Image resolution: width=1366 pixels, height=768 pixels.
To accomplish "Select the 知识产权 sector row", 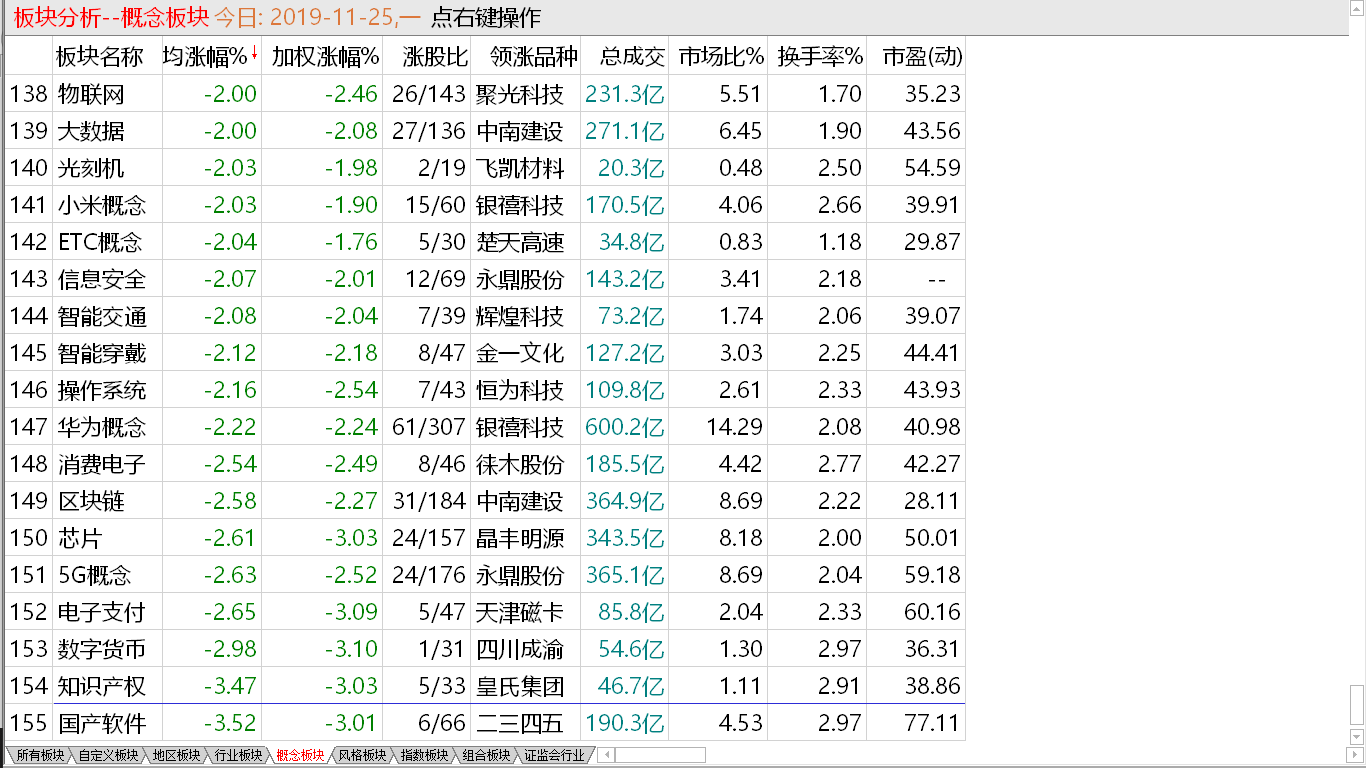I will (x=485, y=686).
